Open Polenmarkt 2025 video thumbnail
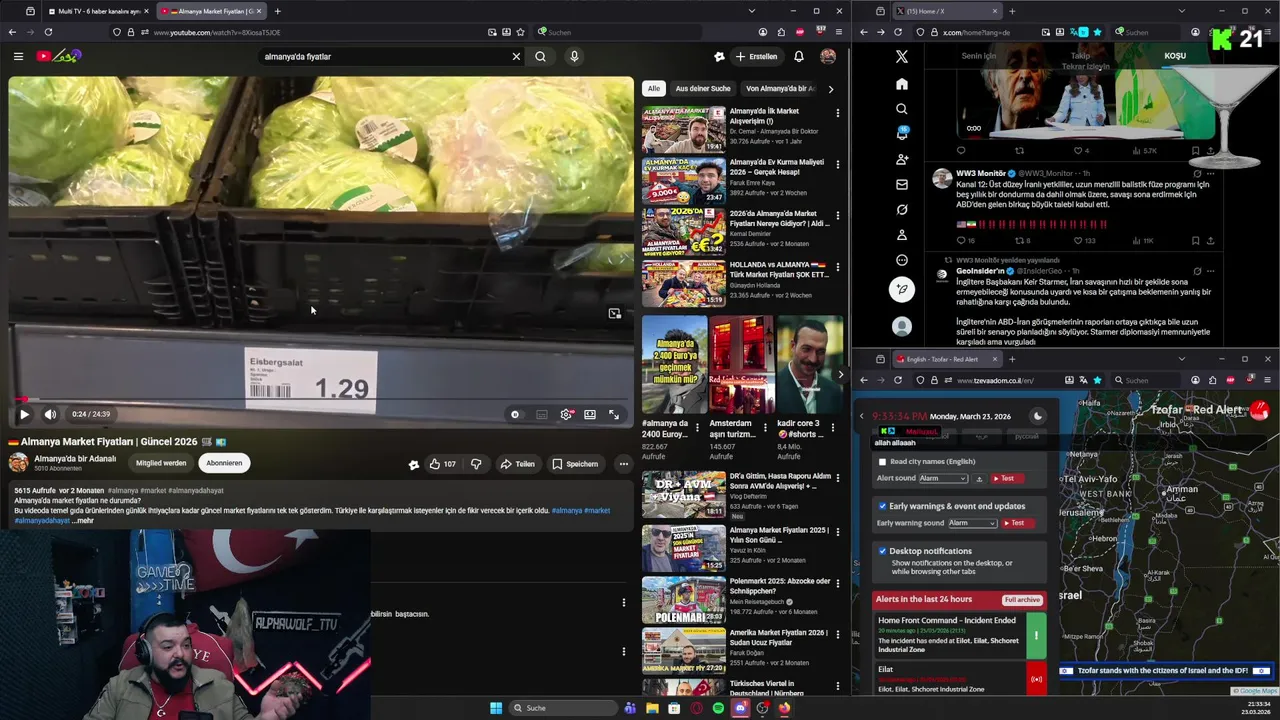The image size is (1280, 720). [684, 599]
